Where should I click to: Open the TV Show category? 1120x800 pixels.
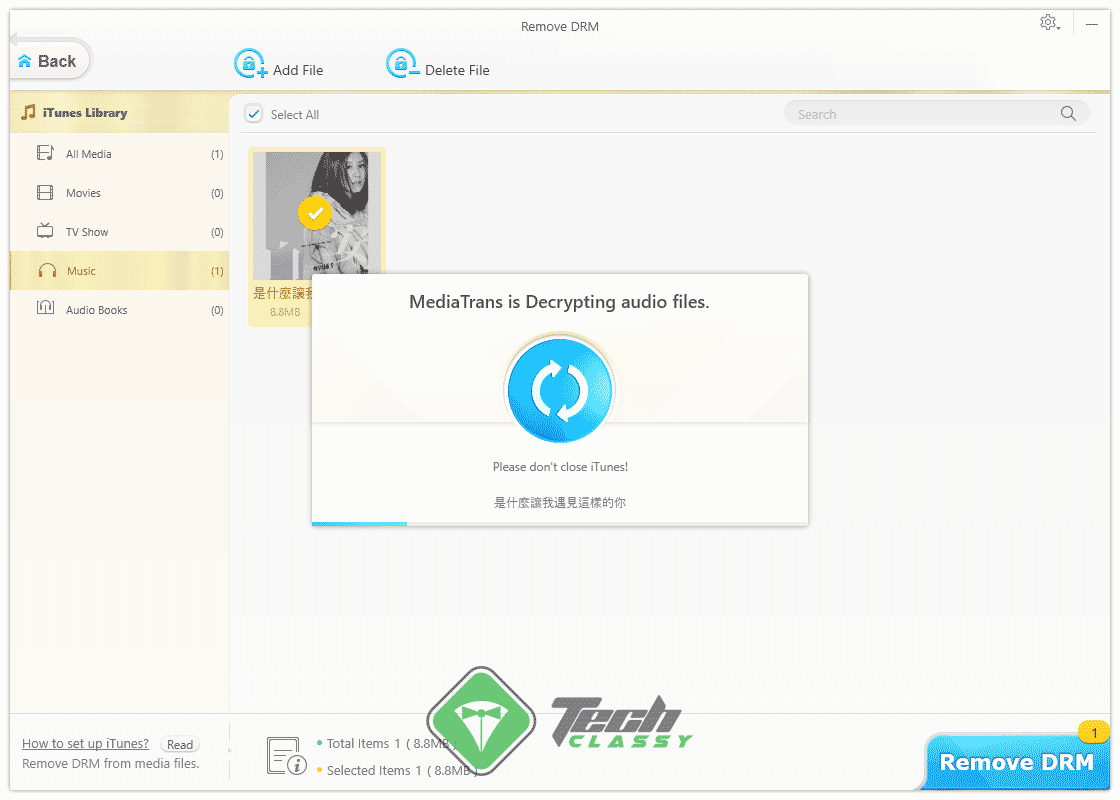pyautogui.click(x=87, y=232)
